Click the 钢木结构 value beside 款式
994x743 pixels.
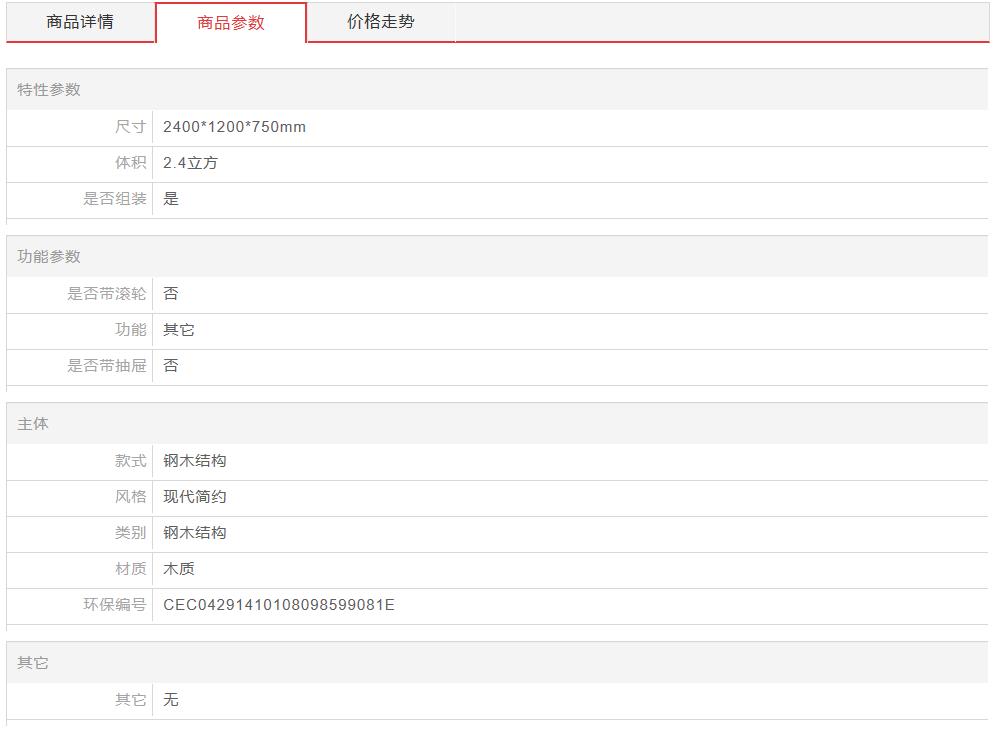coord(195,461)
